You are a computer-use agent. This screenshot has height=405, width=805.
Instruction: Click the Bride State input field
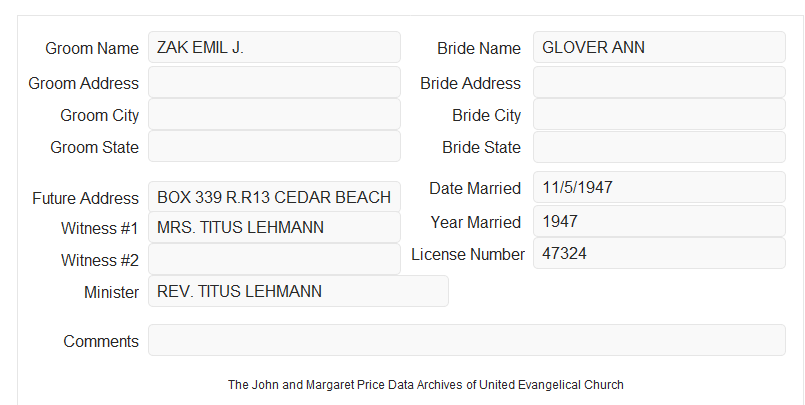[x=659, y=147]
